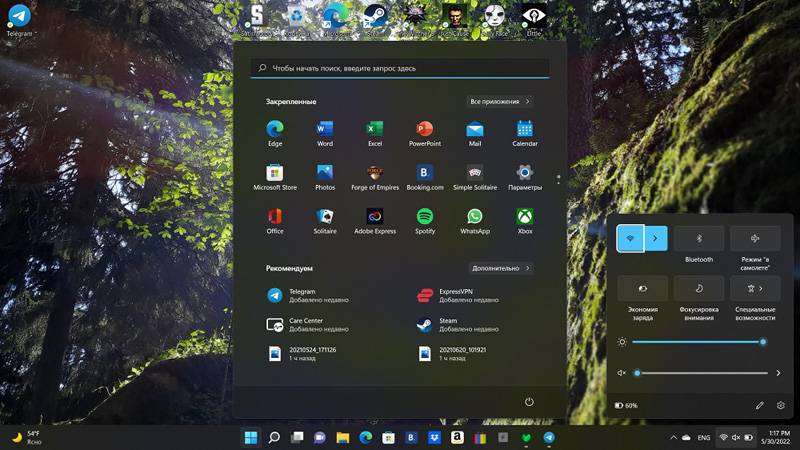Open WhatsApp pinned app
This screenshot has width=800, height=450.
474,221
